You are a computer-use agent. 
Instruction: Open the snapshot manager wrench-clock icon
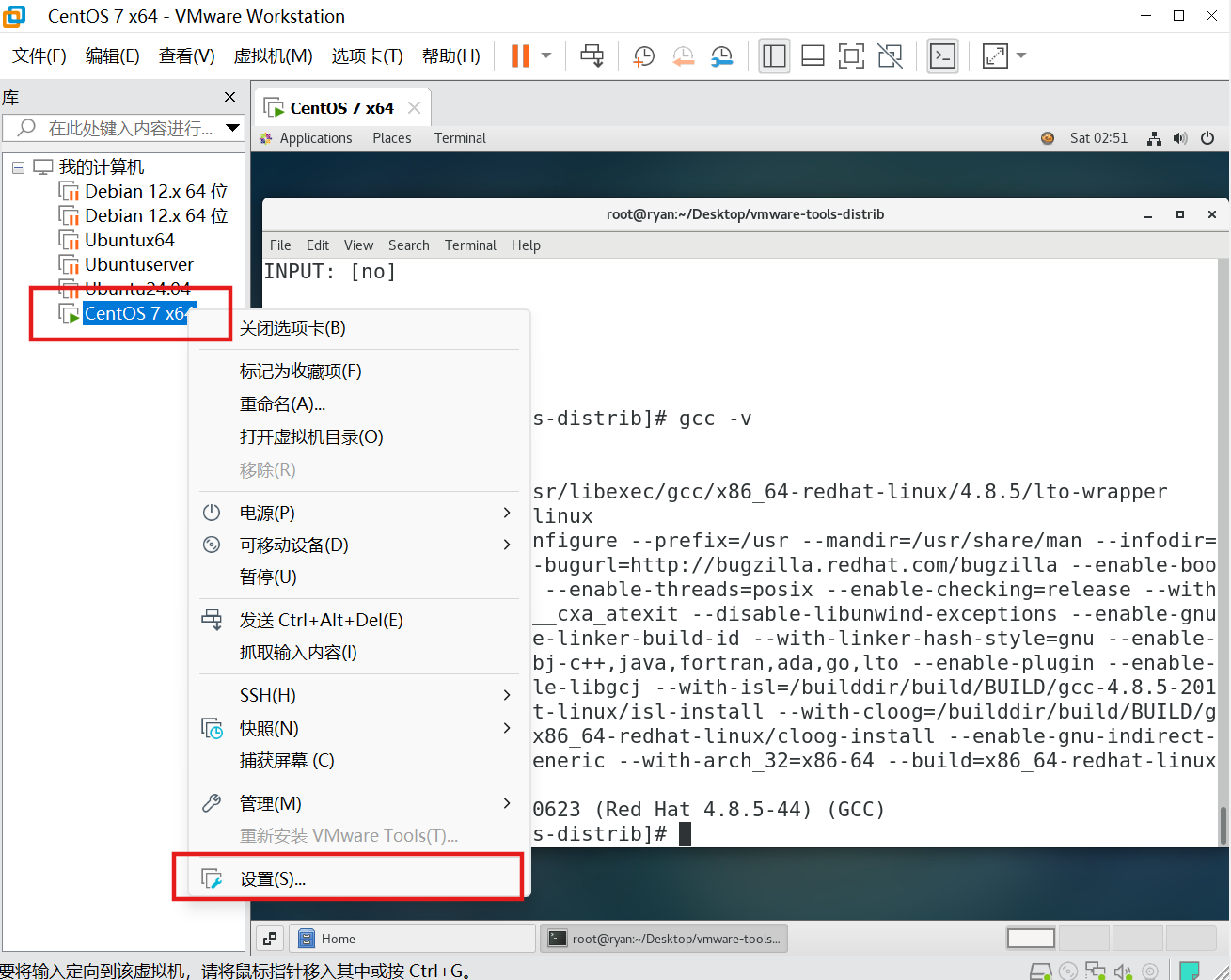pos(722,56)
